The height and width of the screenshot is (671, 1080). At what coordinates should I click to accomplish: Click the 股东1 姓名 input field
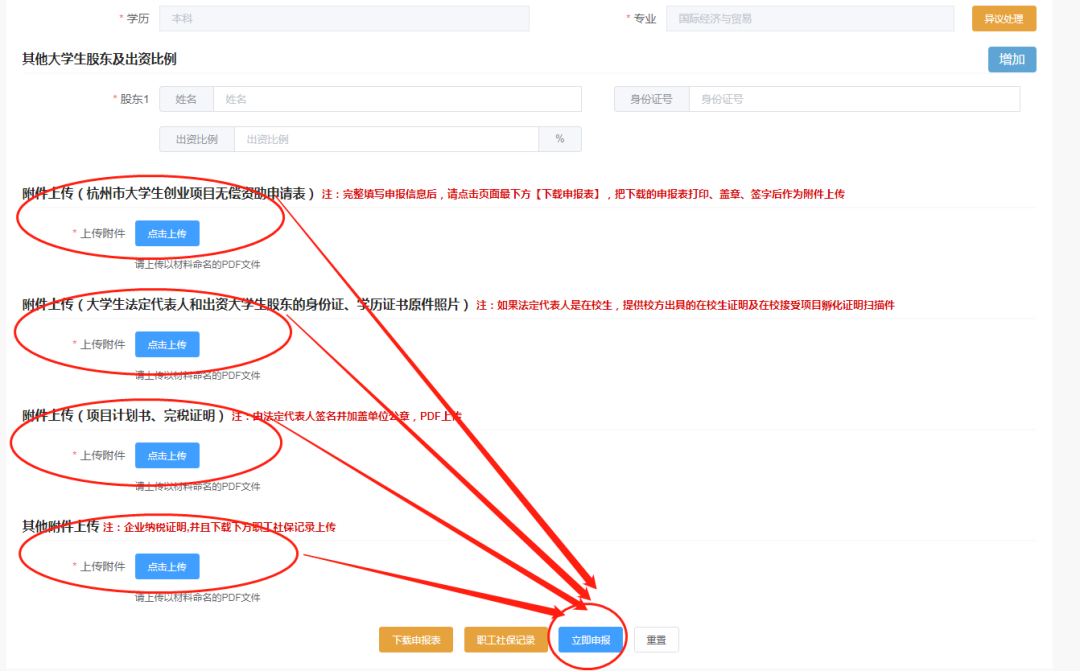(x=397, y=99)
